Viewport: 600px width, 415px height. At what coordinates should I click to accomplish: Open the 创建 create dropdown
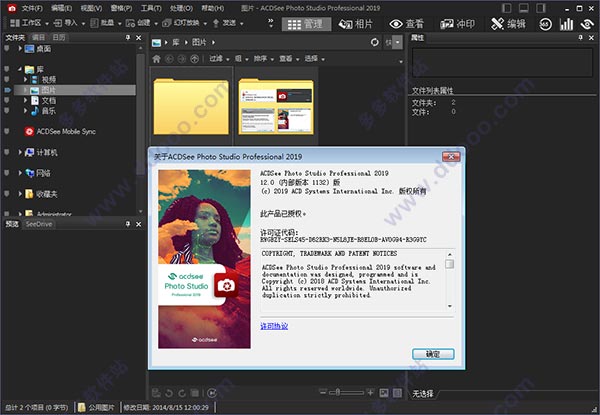click(x=142, y=23)
